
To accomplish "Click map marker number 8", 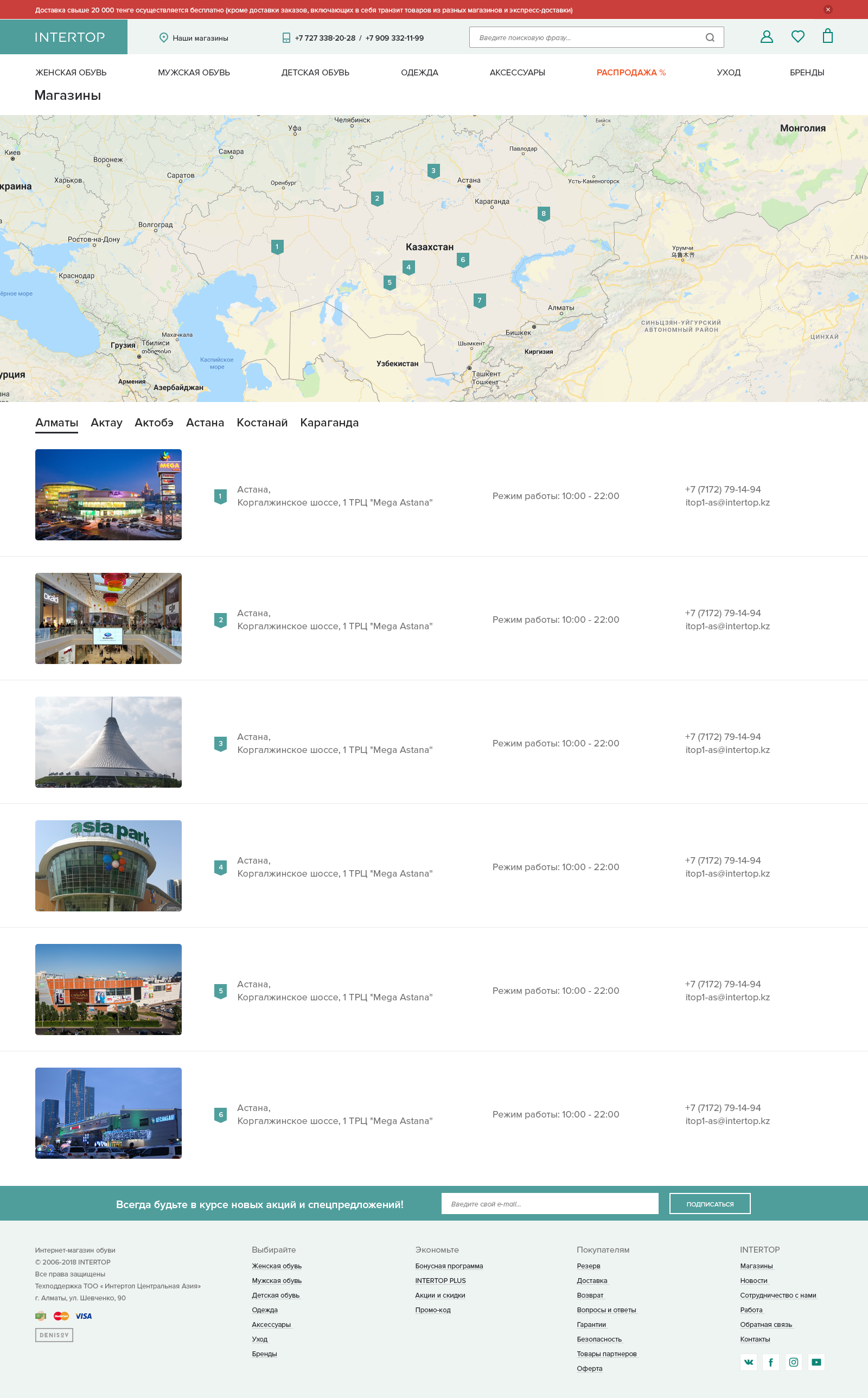I will tap(544, 214).
